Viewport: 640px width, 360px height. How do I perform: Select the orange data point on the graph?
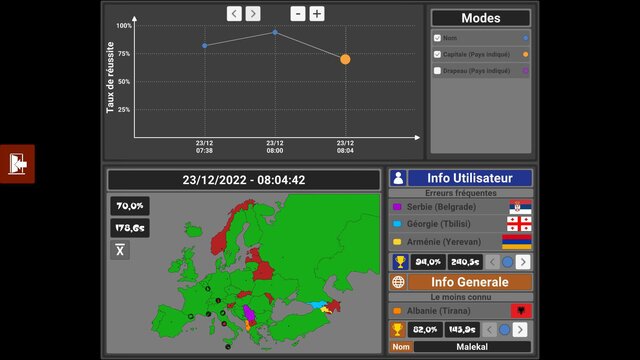tap(345, 60)
